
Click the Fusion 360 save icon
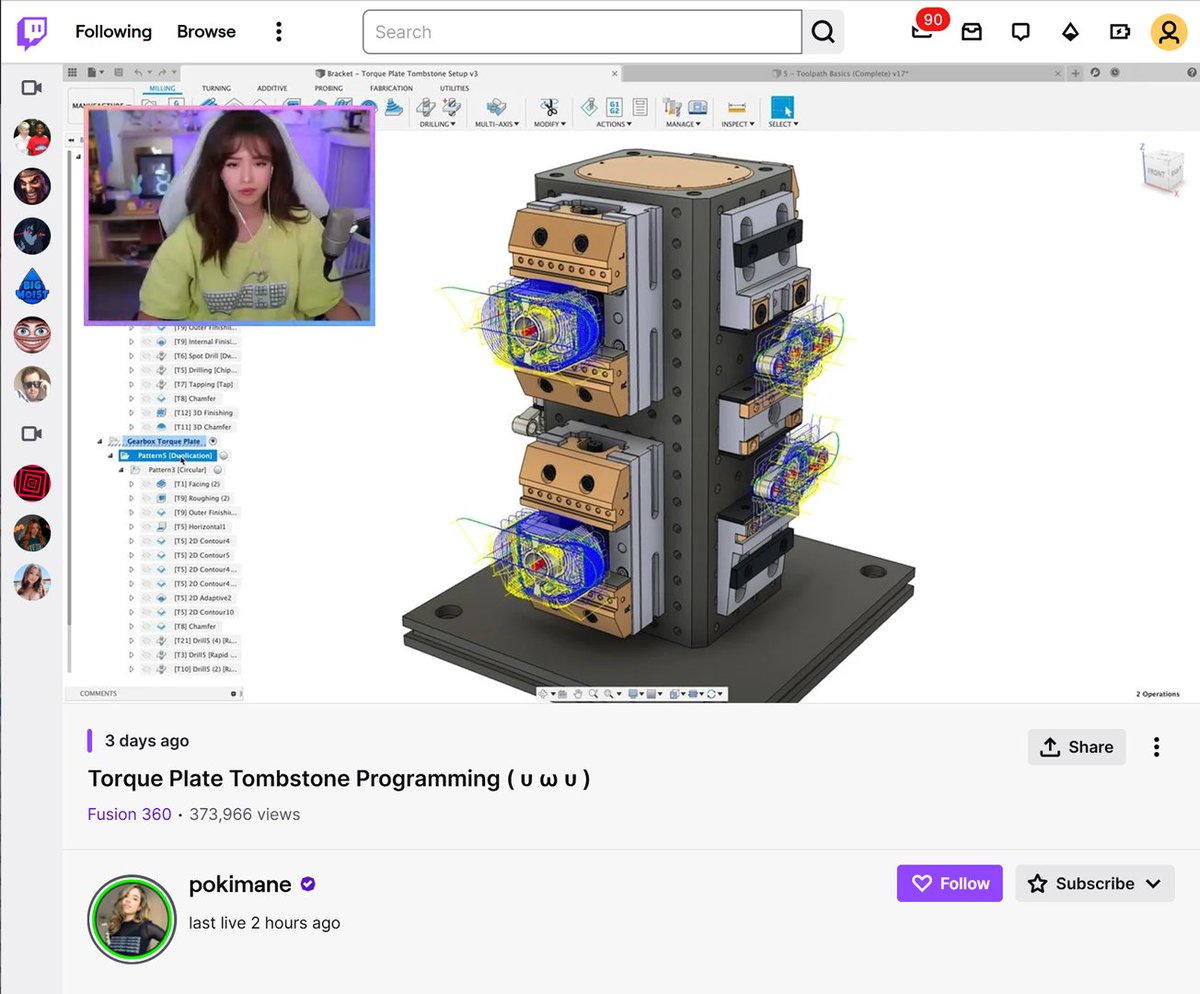pyautogui.click(x=119, y=73)
